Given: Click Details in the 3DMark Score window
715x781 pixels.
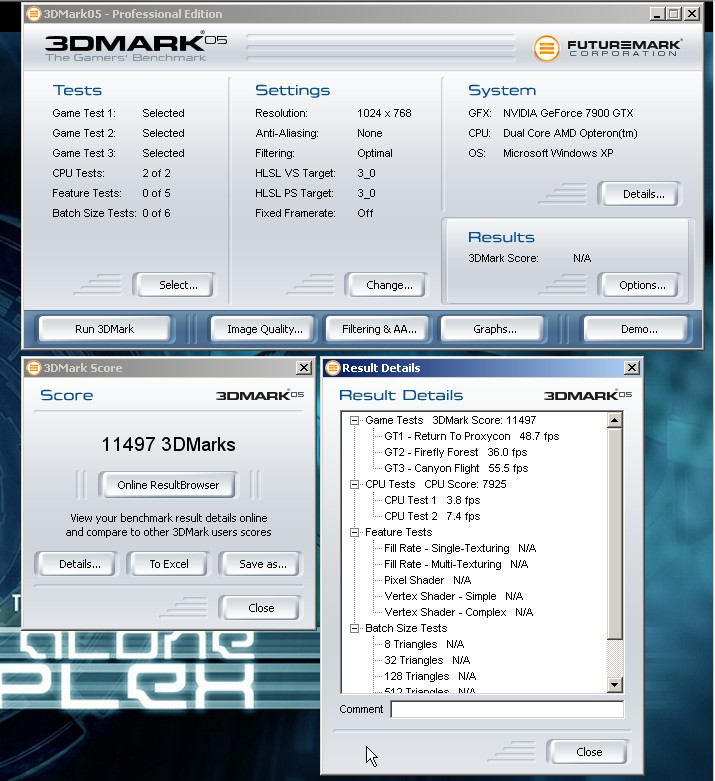Looking at the screenshot, I should [x=79, y=564].
